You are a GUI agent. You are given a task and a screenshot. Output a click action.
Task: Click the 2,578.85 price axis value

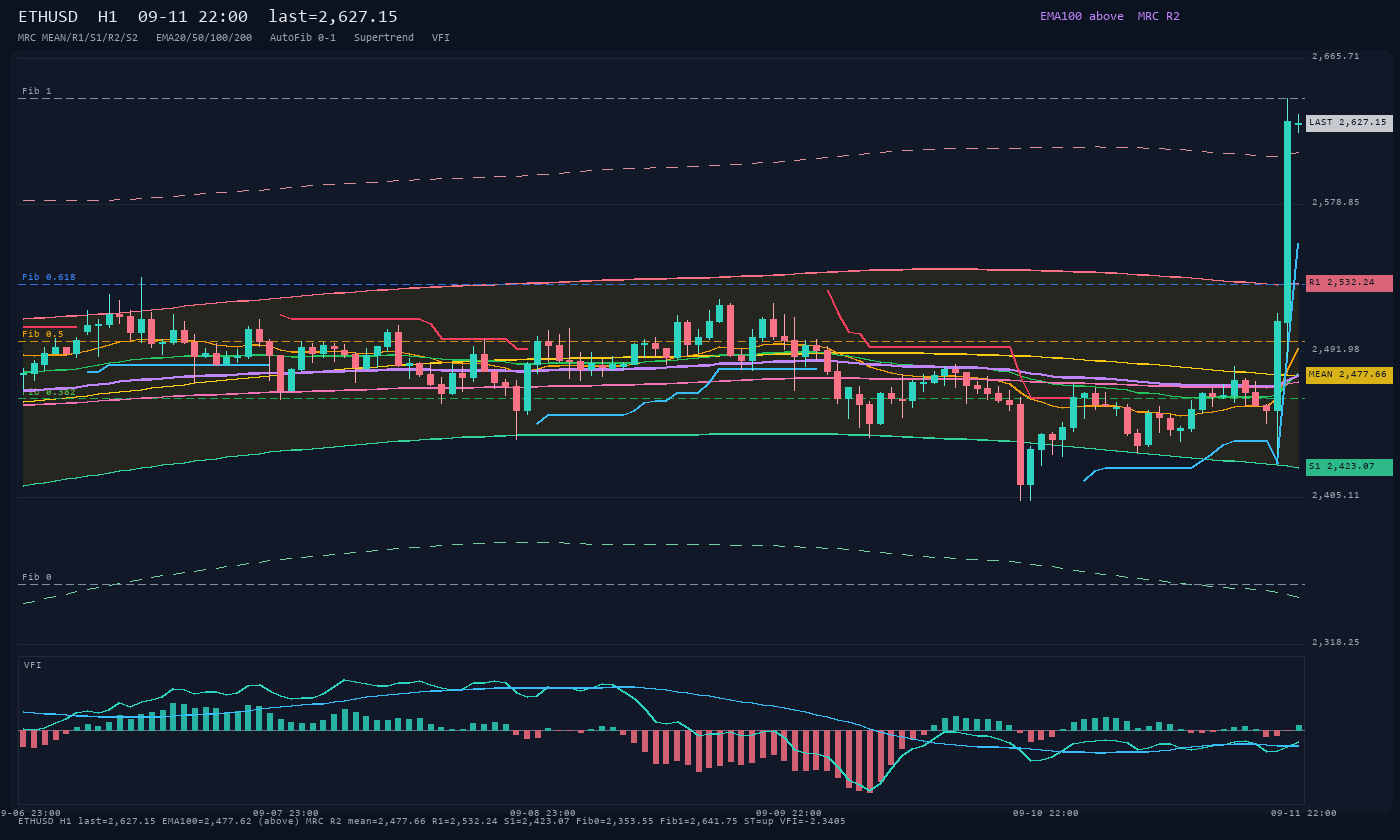coord(1336,203)
